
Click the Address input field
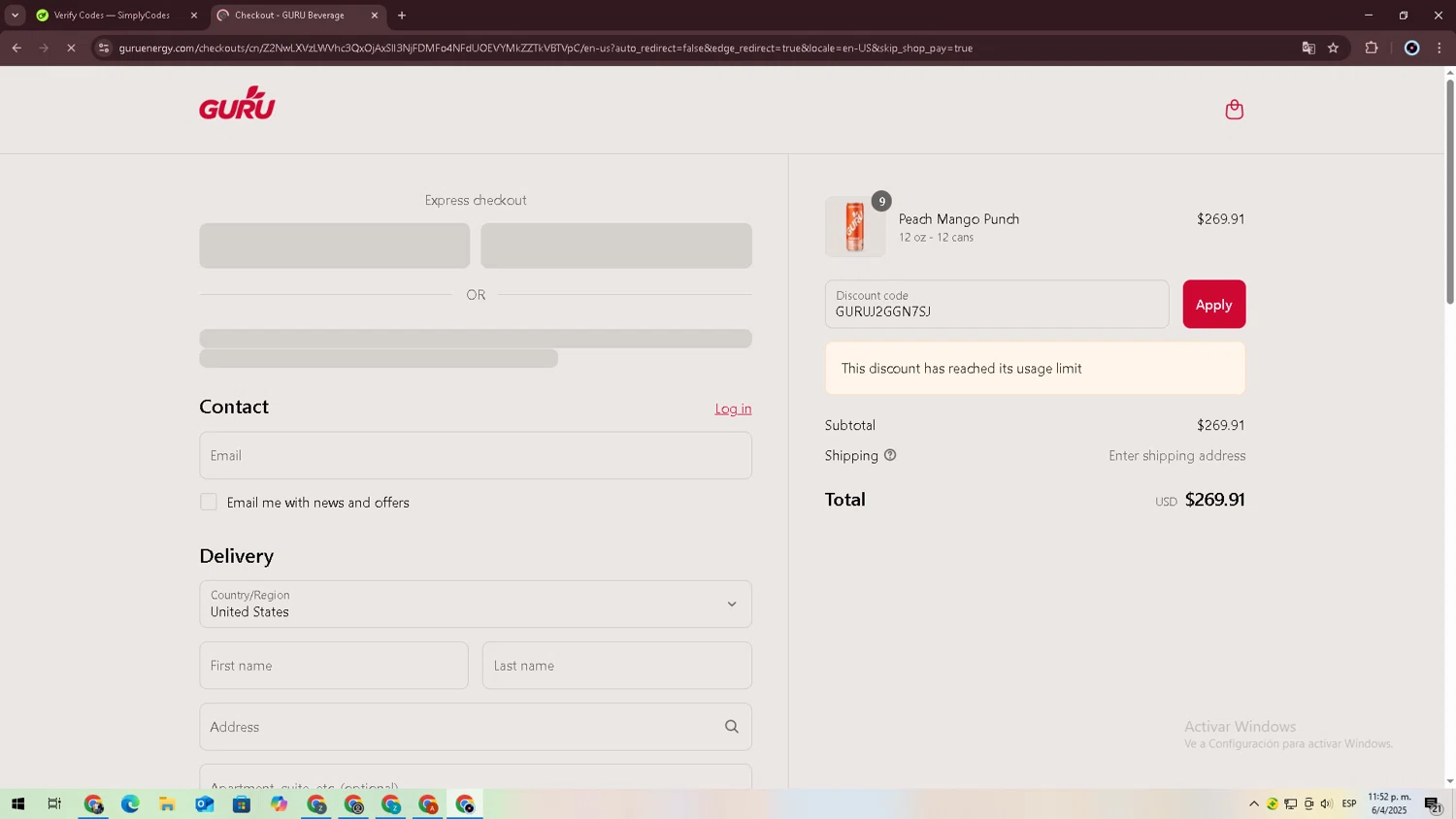coord(476,727)
